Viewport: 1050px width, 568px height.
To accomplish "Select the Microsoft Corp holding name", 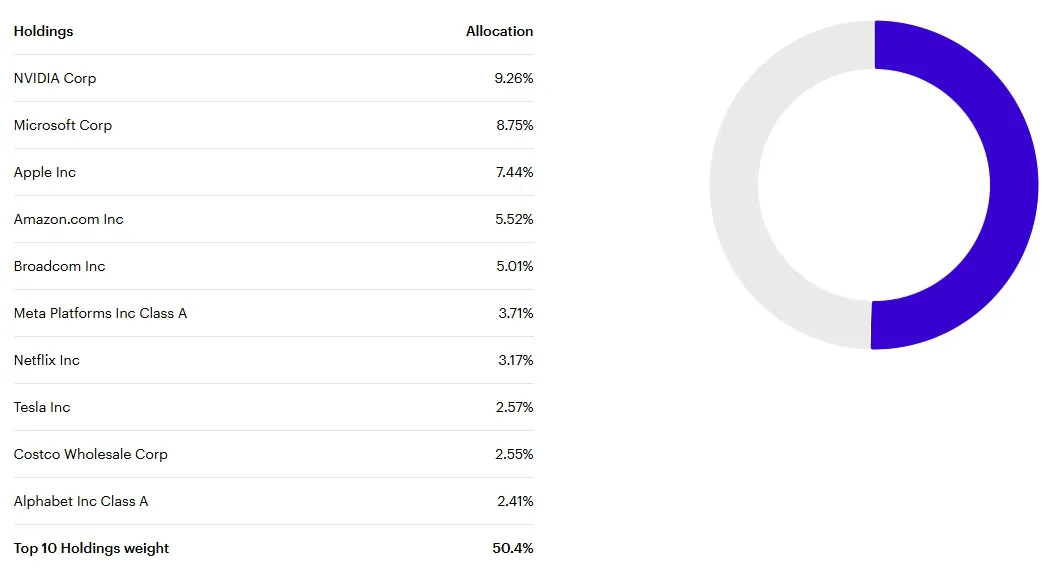I will pyautogui.click(x=63, y=125).
